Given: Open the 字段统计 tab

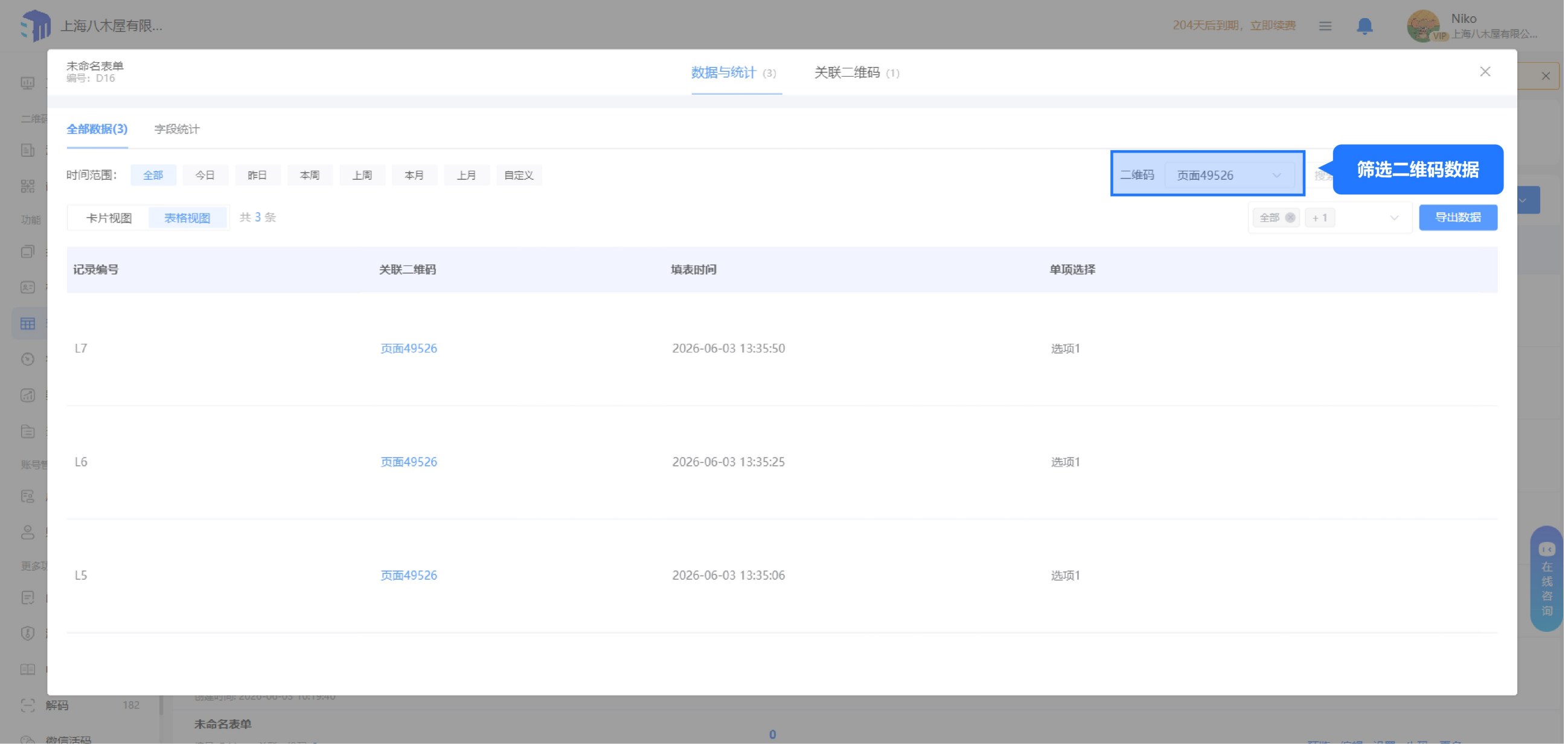Looking at the screenshot, I should tap(177, 129).
